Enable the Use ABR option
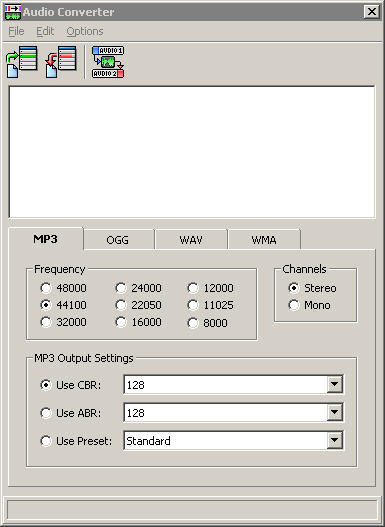Viewport: 385px width, 527px height. [x=46, y=413]
